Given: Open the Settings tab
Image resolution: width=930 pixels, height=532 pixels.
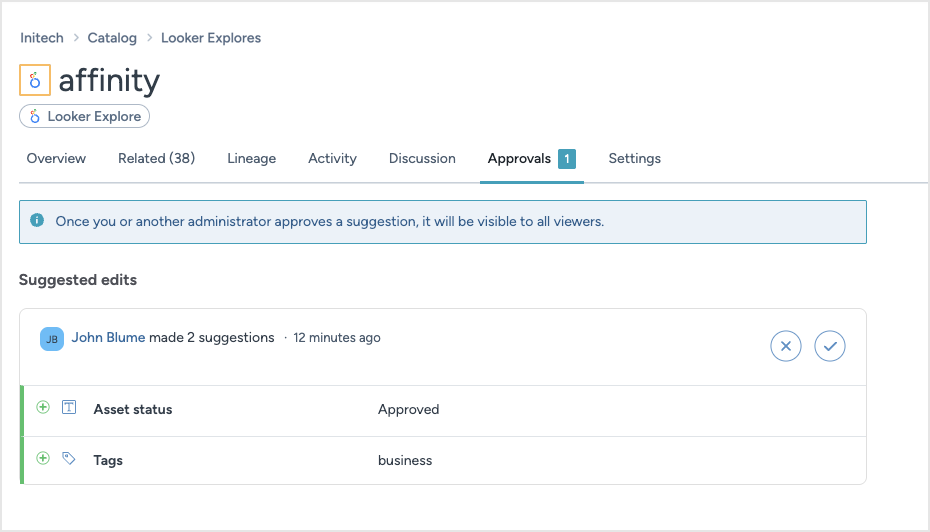Looking at the screenshot, I should tap(635, 158).
